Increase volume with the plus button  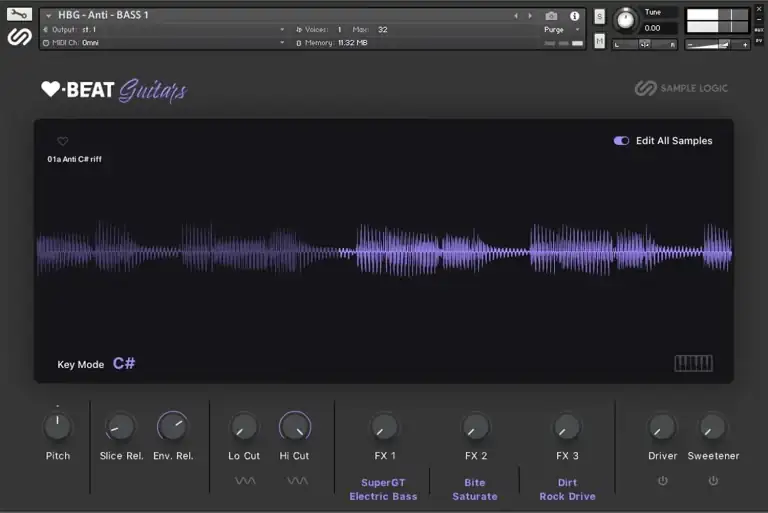tap(745, 45)
